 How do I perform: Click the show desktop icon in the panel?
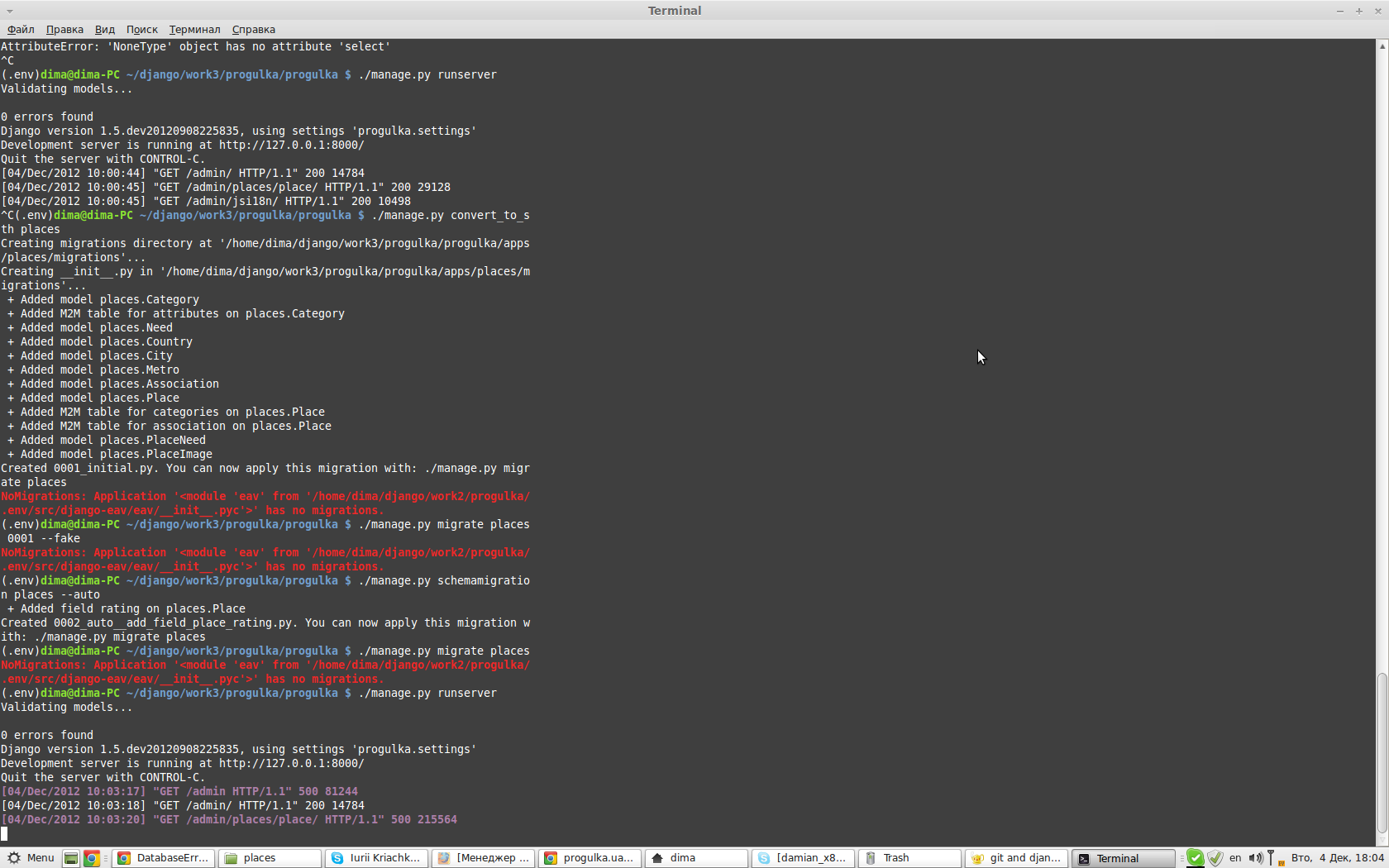[71, 858]
